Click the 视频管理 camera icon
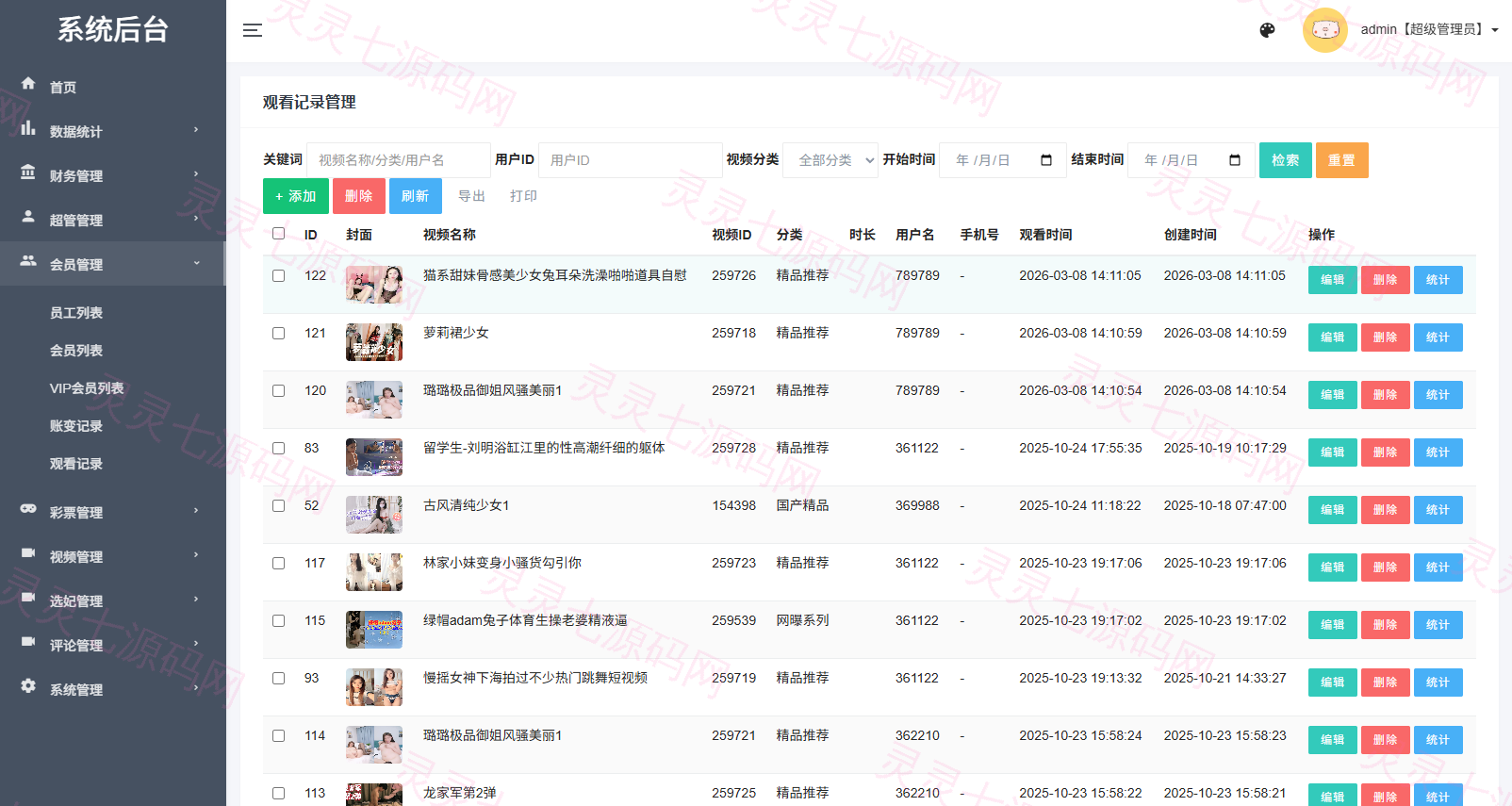This screenshot has height=806, width=1512. (28, 552)
